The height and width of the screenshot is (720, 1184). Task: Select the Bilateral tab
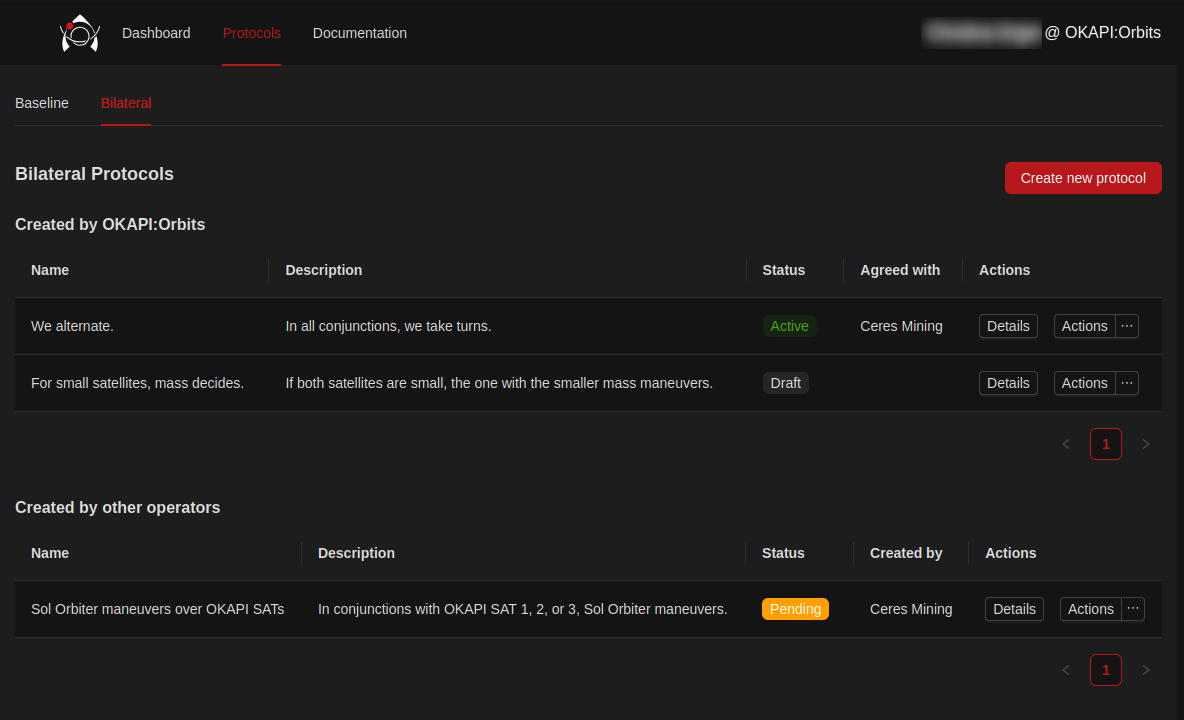click(x=126, y=103)
